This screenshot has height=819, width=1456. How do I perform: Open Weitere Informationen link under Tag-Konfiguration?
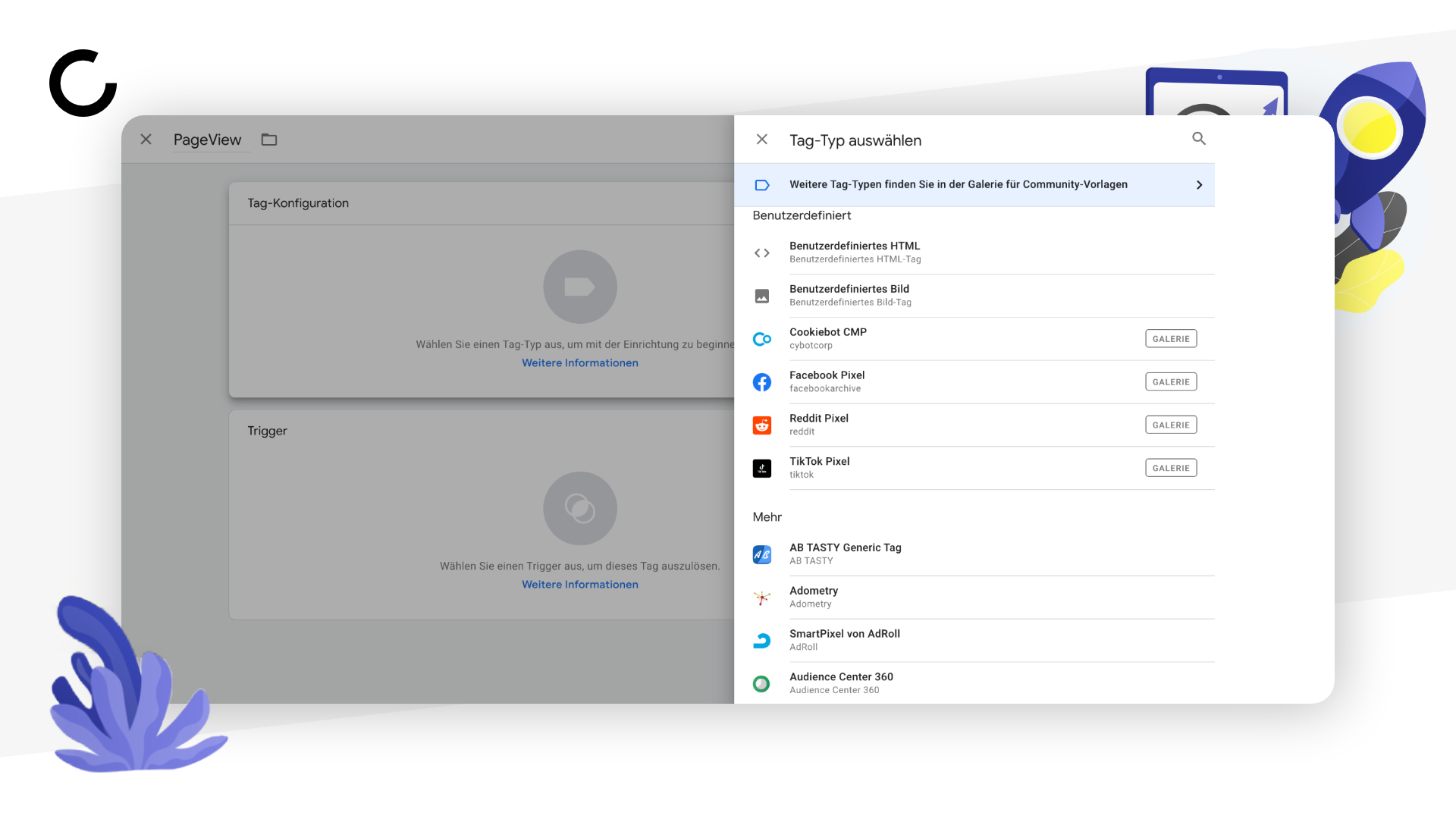(x=580, y=363)
